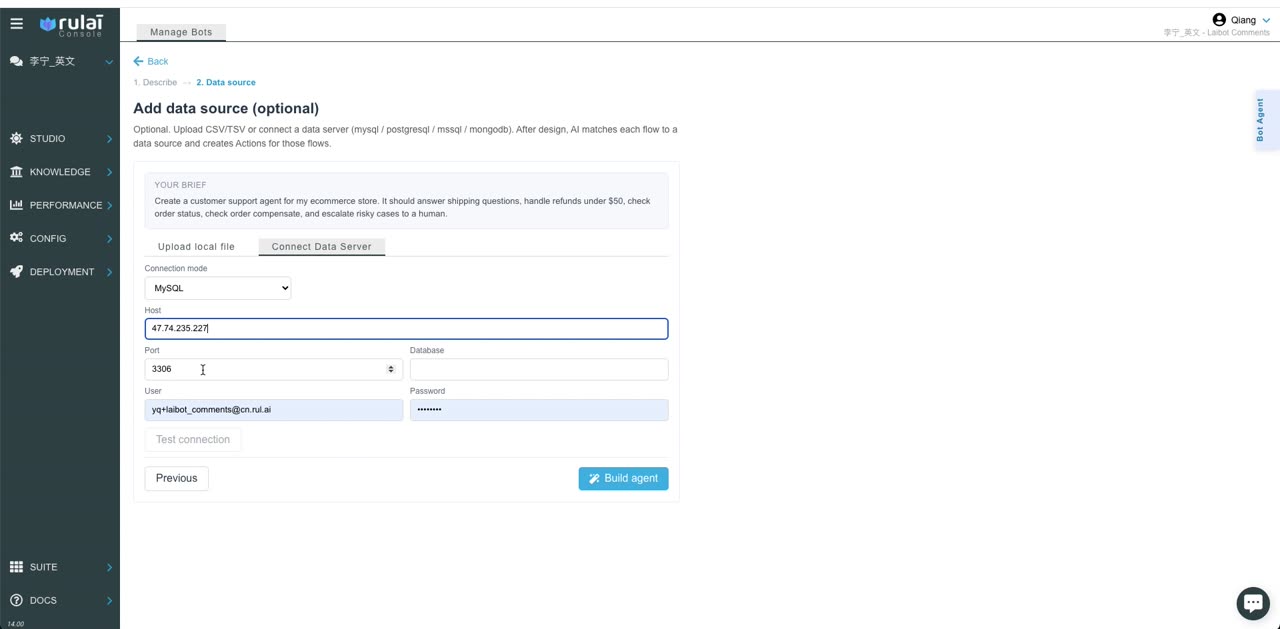Click the 14.00 version text
This screenshot has height=629, width=1280.
[x=15, y=624]
